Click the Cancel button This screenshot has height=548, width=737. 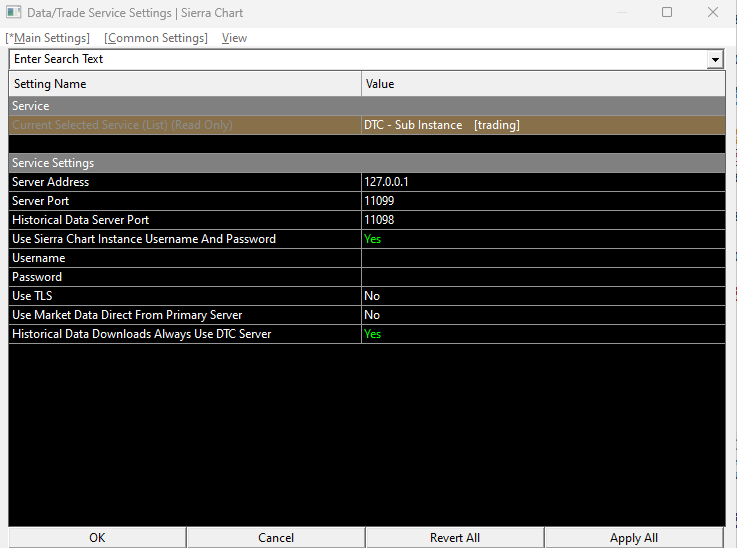276,538
